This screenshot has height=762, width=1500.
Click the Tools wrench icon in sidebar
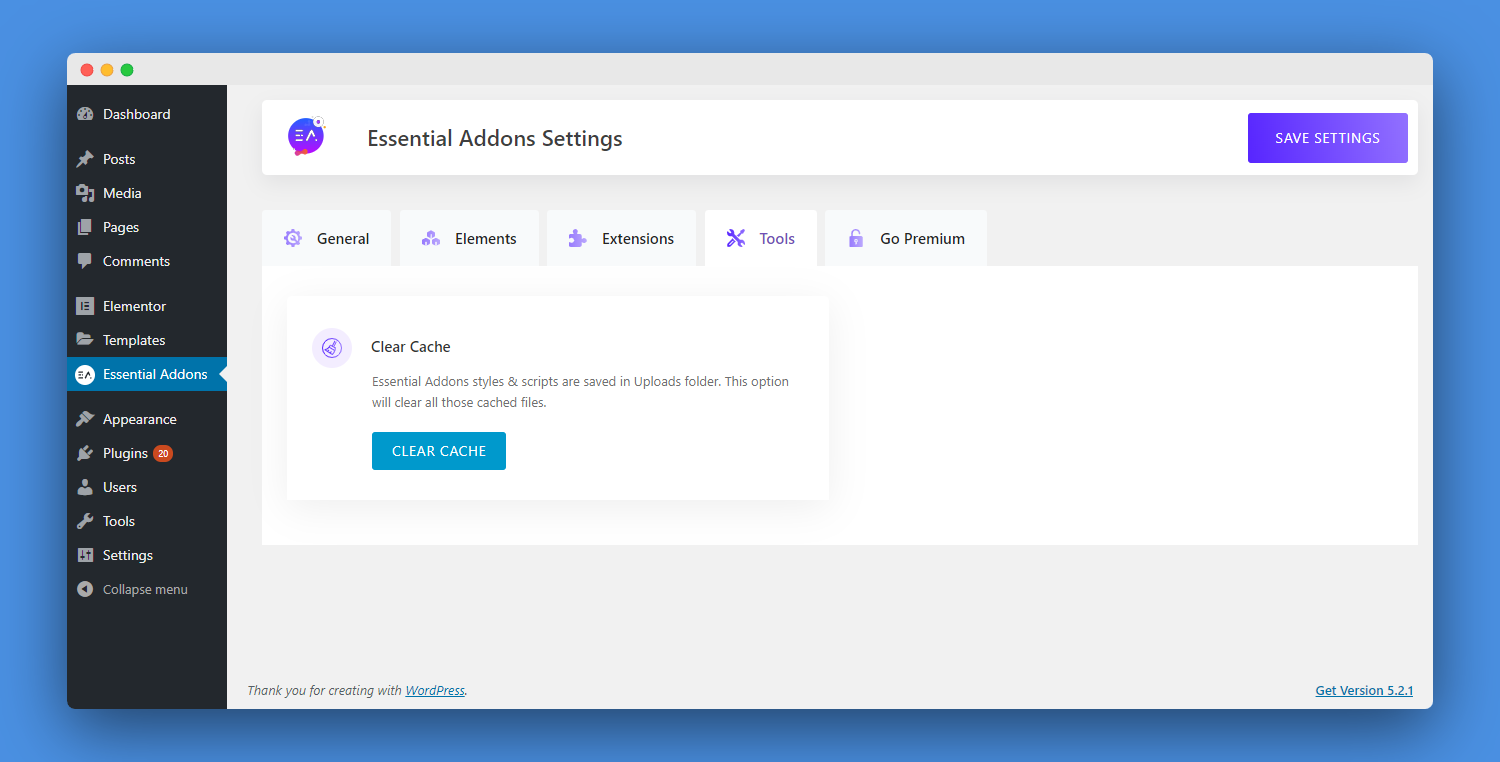(x=85, y=521)
